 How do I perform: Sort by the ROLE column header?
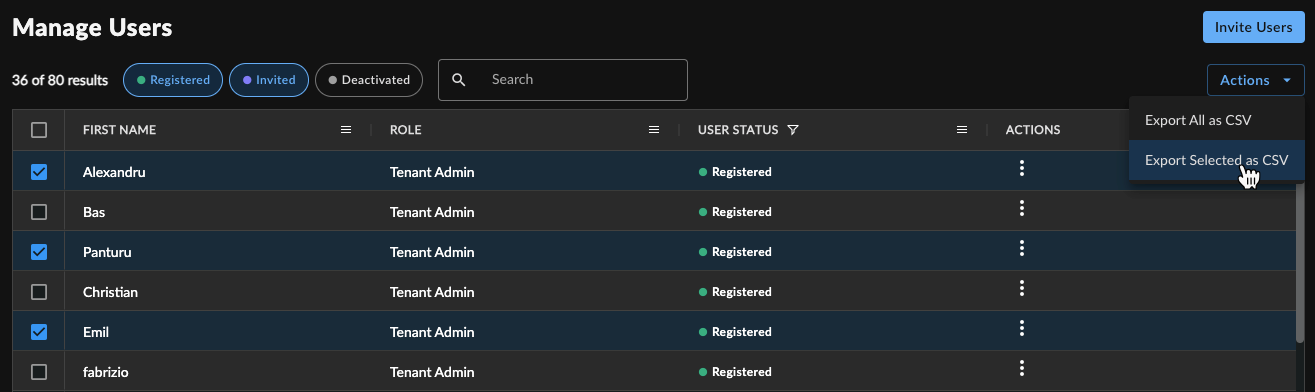405,130
